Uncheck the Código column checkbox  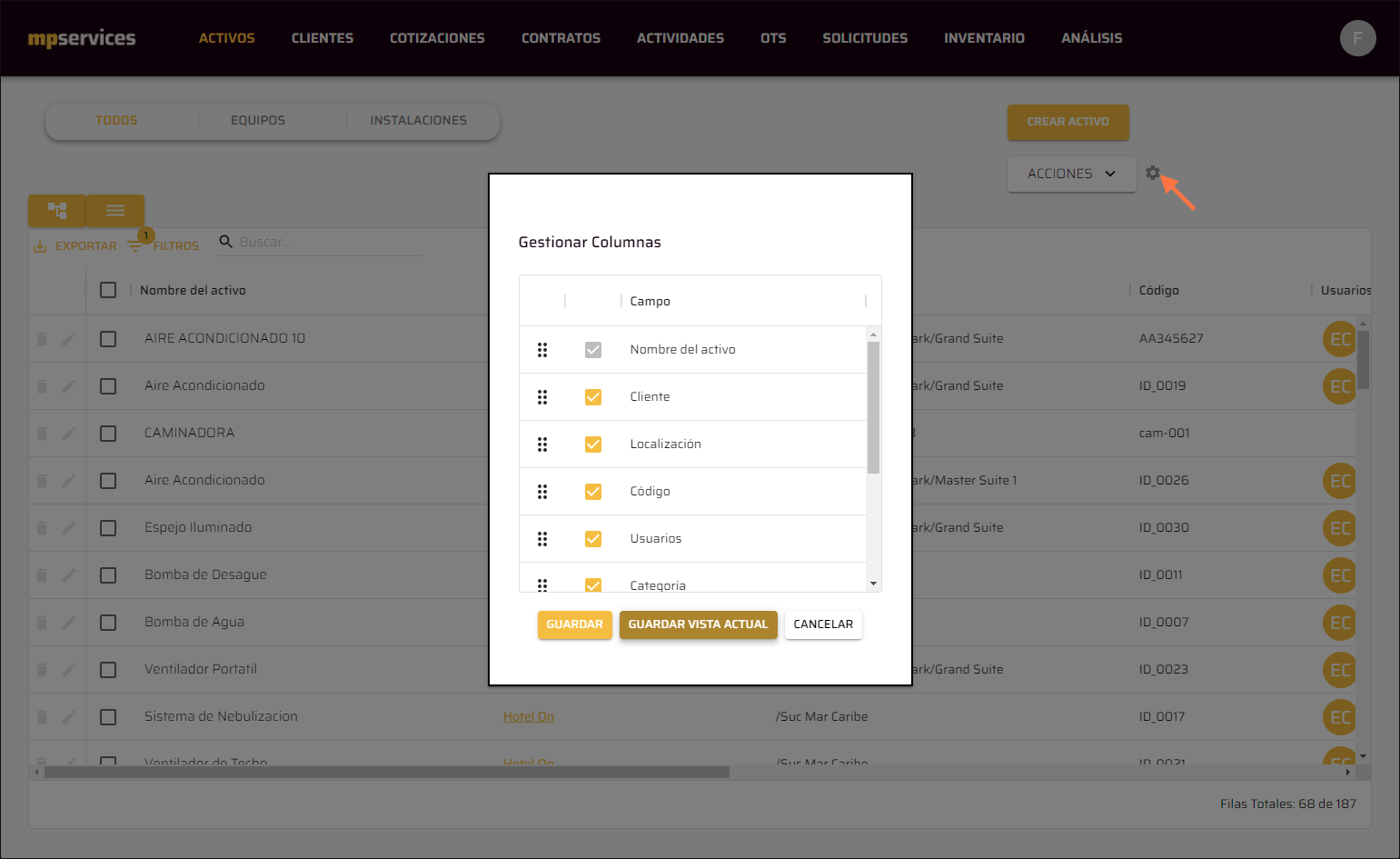pyautogui.click(x=593, y=492)
